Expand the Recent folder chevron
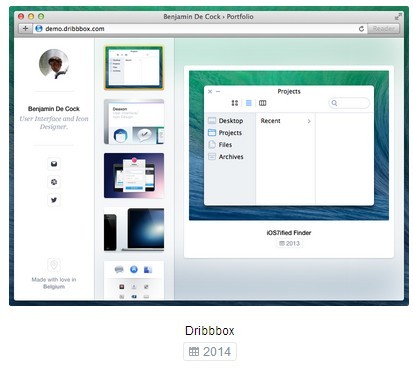413x371 pixels. tap(309, 121)
